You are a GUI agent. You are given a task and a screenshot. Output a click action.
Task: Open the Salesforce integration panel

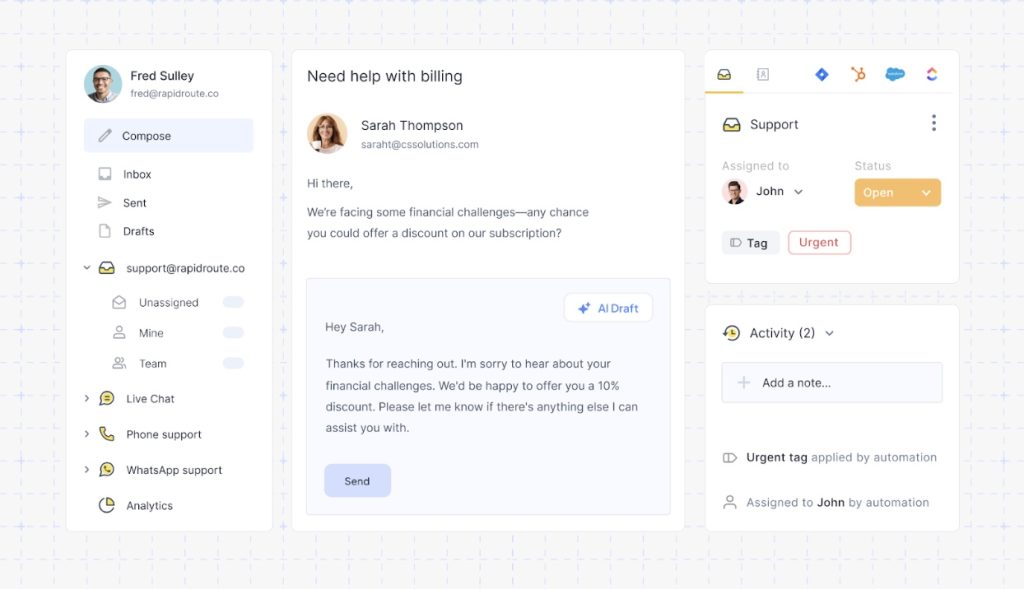894,74
